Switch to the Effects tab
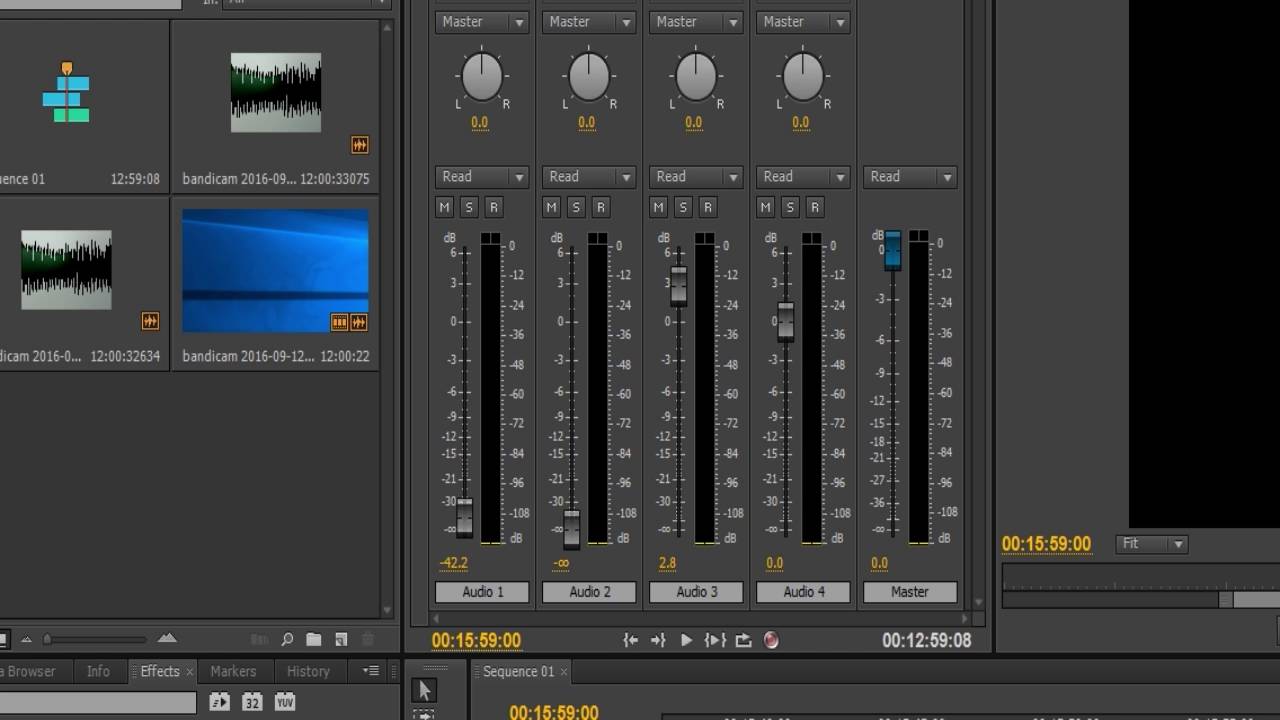The height and width of the screenshot is (720, 1280). [160, 671]
